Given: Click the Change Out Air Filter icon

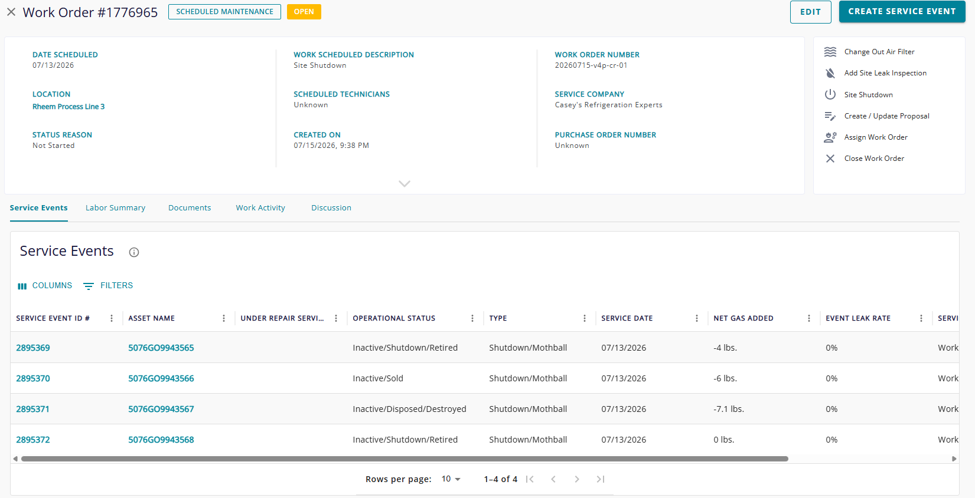Looking at the screenshot, I should (830, 52).
